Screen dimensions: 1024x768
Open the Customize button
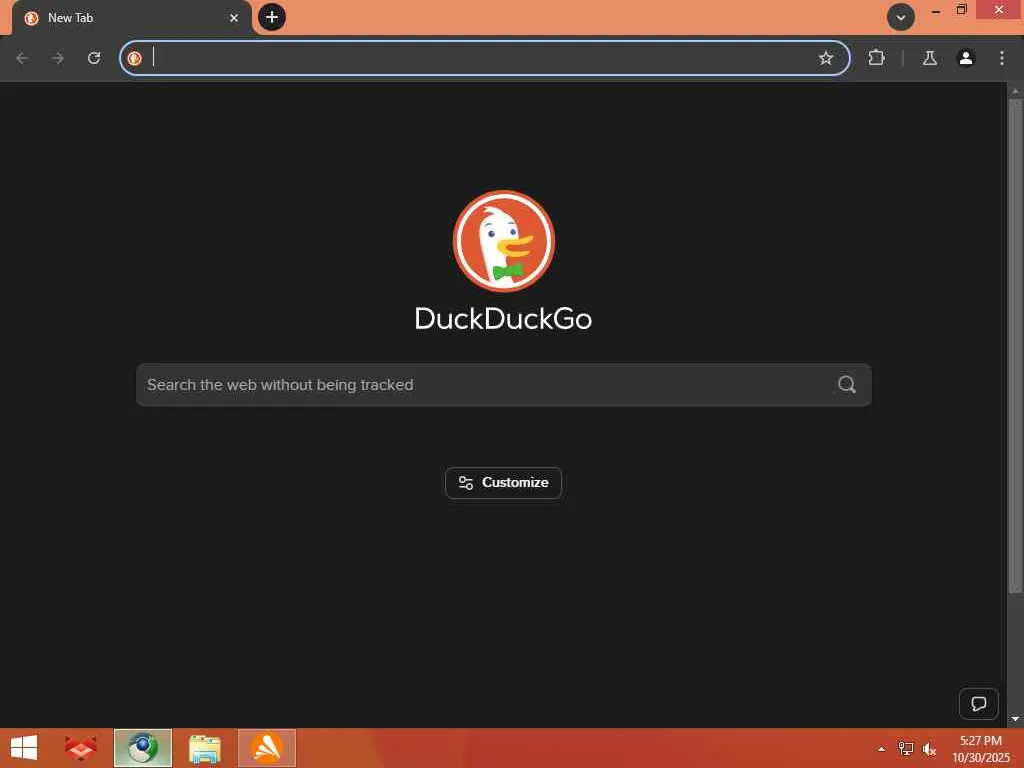[x=504, y=483]
